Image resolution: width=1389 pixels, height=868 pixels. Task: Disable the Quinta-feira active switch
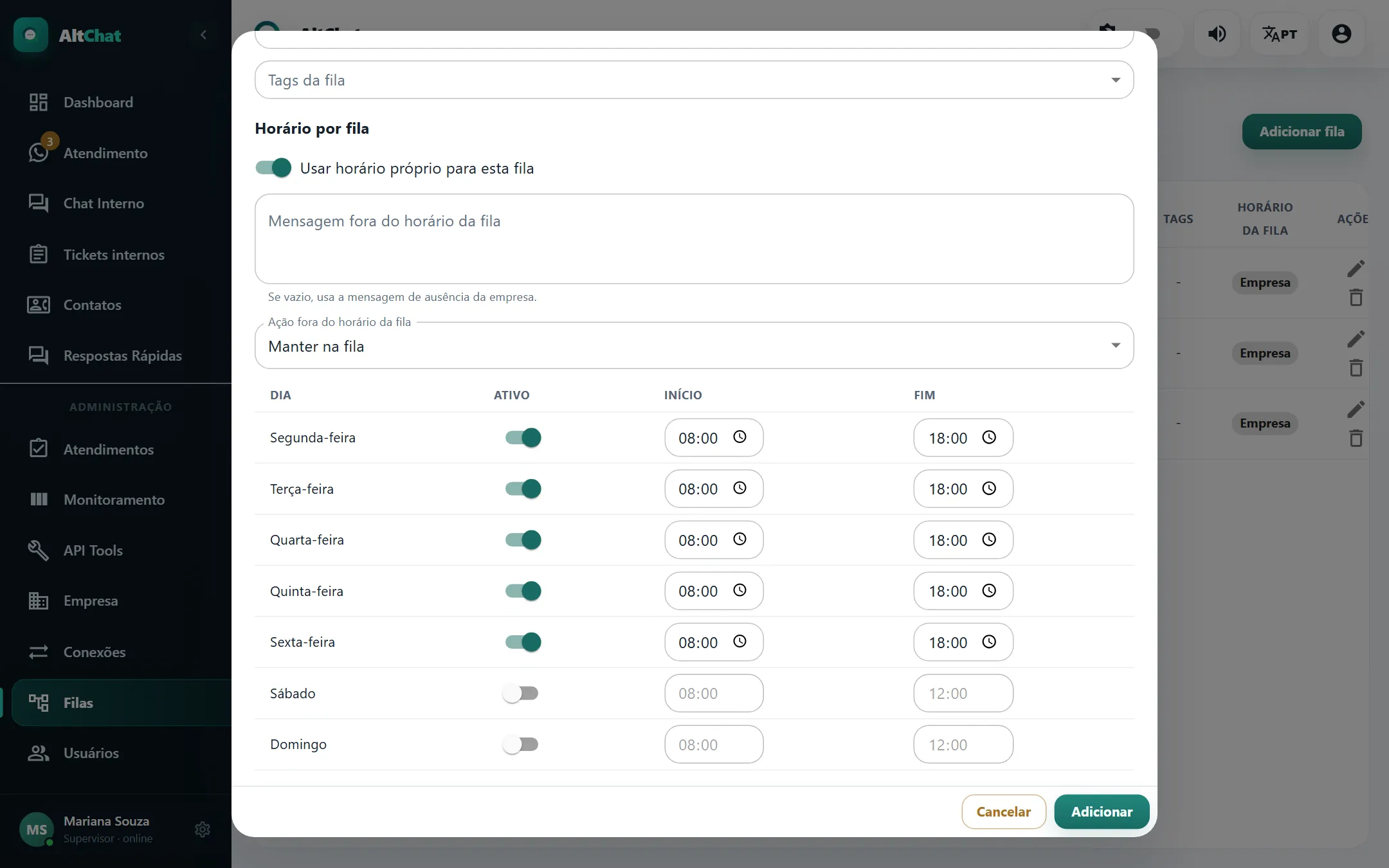(523, 590)
